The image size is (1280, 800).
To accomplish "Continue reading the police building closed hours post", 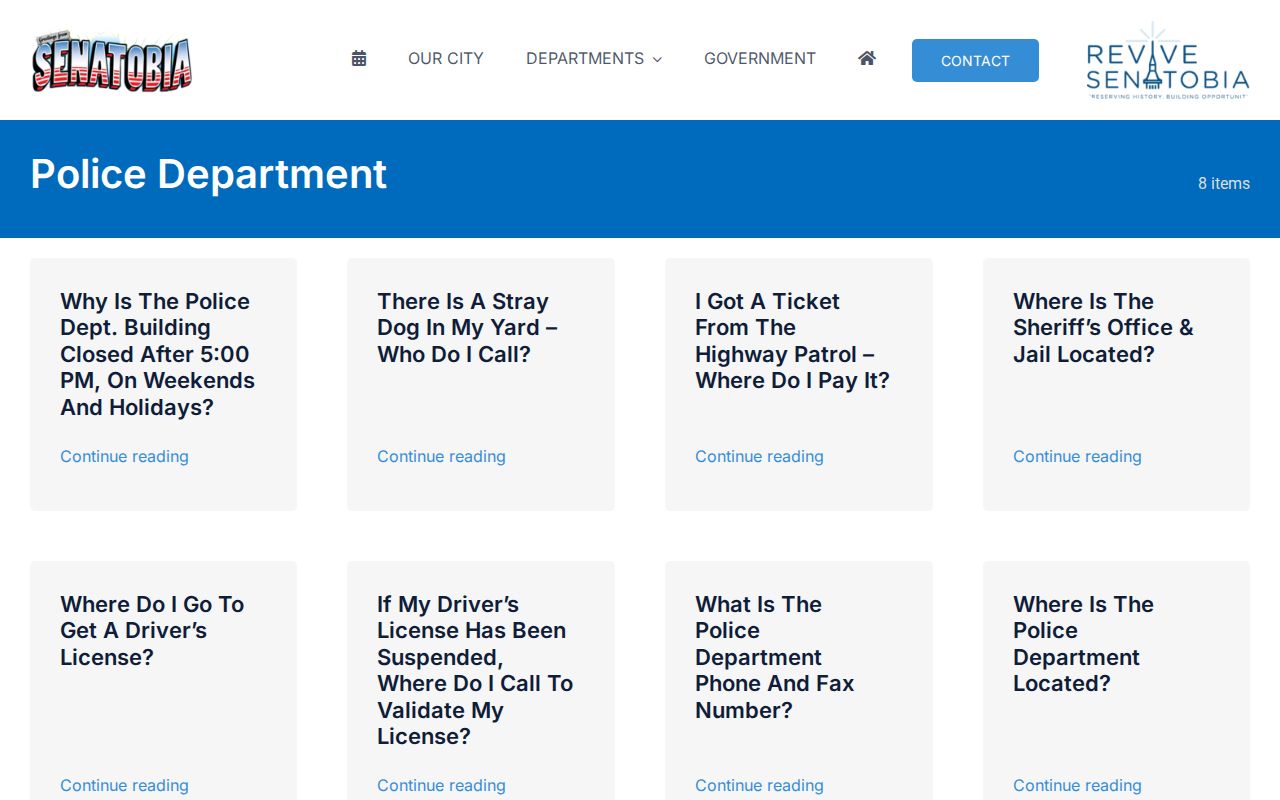I will pyautogui.click(x=124, y=457).
